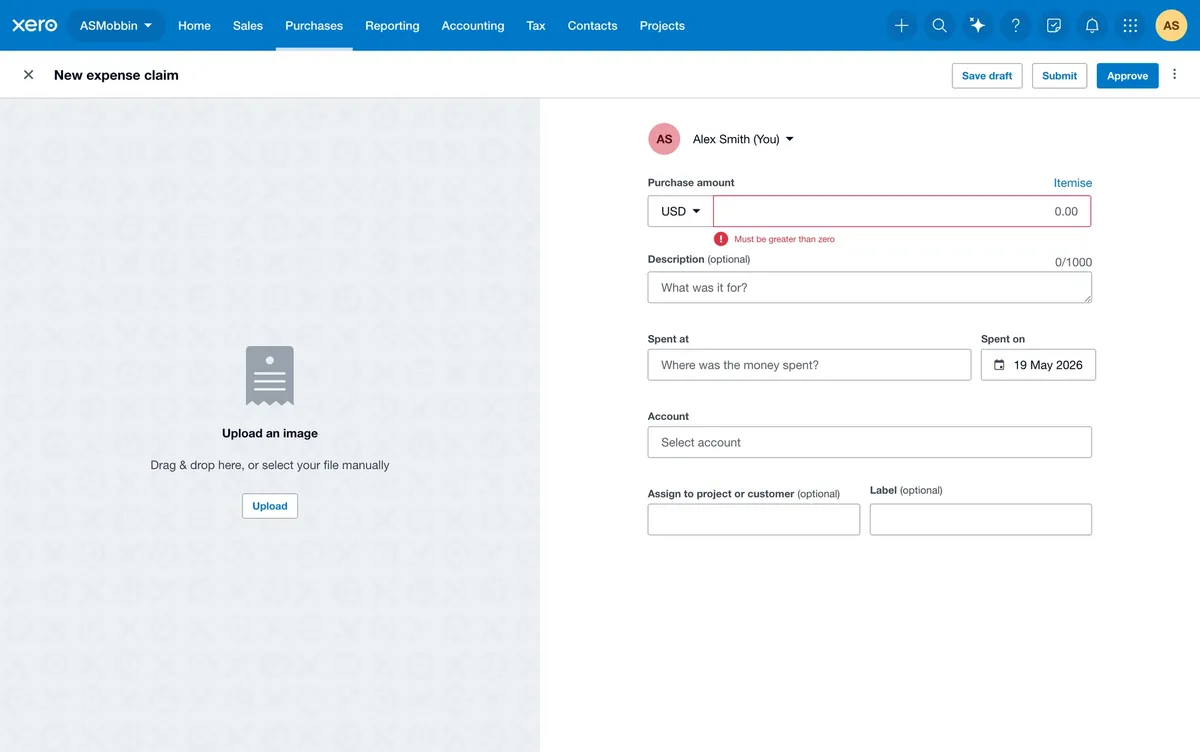The image size is (1200, 752).
Task: Click the Label optional field
Action: (x=981, y=519)
